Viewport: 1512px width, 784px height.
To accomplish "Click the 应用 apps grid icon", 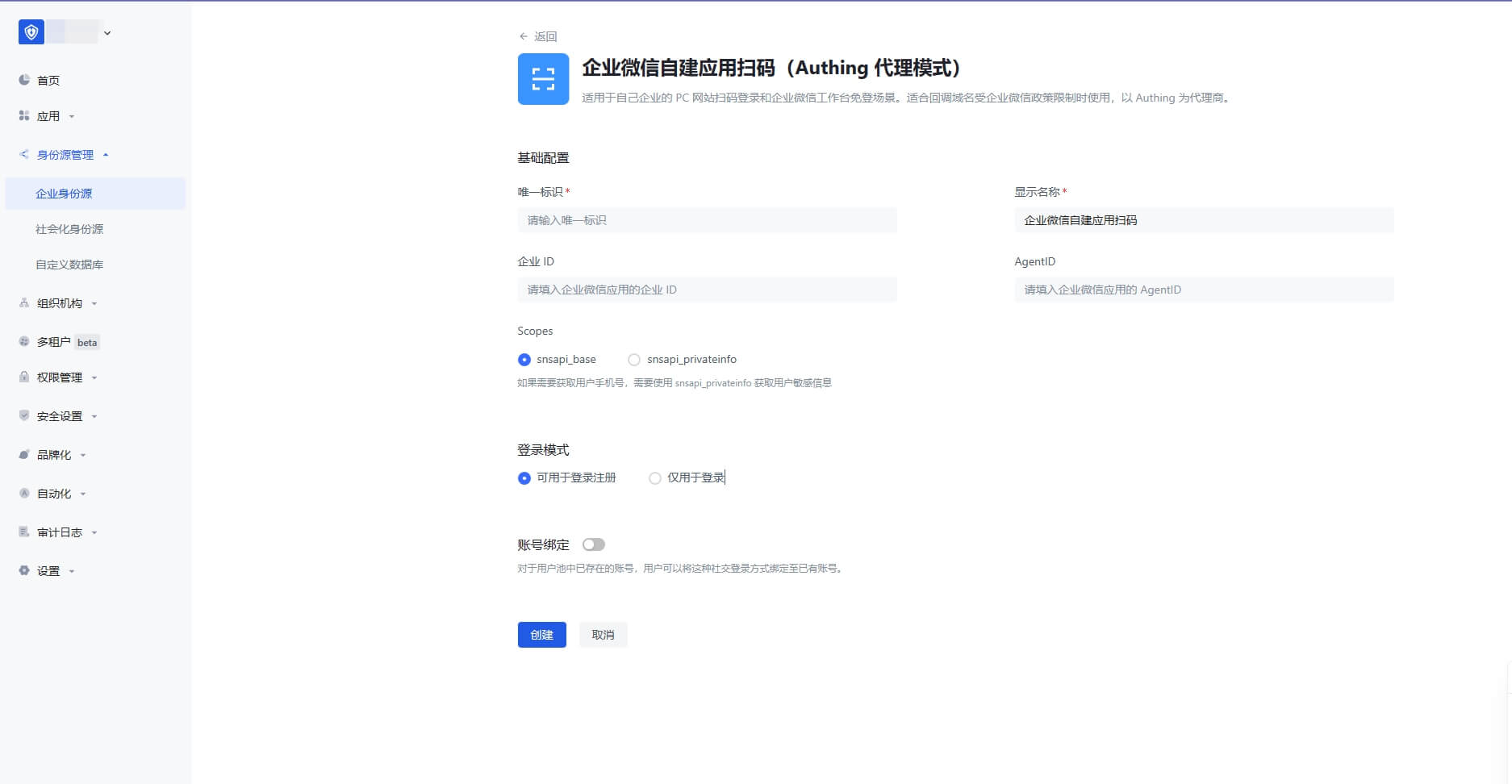I will click(x=24, y=116).
